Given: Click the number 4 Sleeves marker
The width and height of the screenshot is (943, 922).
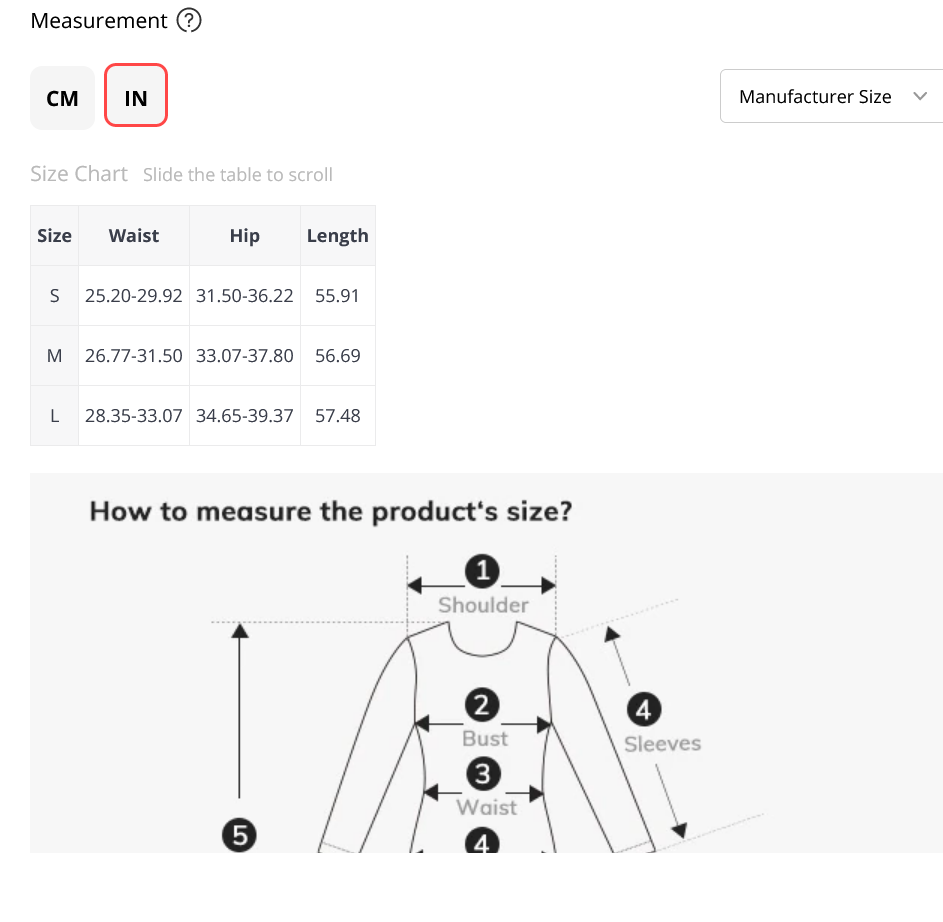Looking at the screenshot, I should point(644,710).
